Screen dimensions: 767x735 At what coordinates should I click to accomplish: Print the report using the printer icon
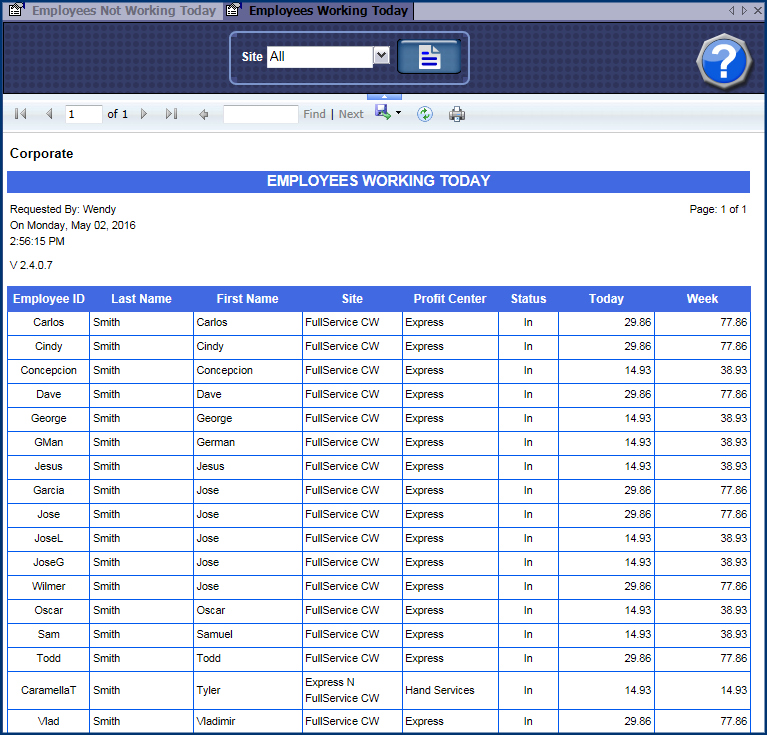[457, 115]
